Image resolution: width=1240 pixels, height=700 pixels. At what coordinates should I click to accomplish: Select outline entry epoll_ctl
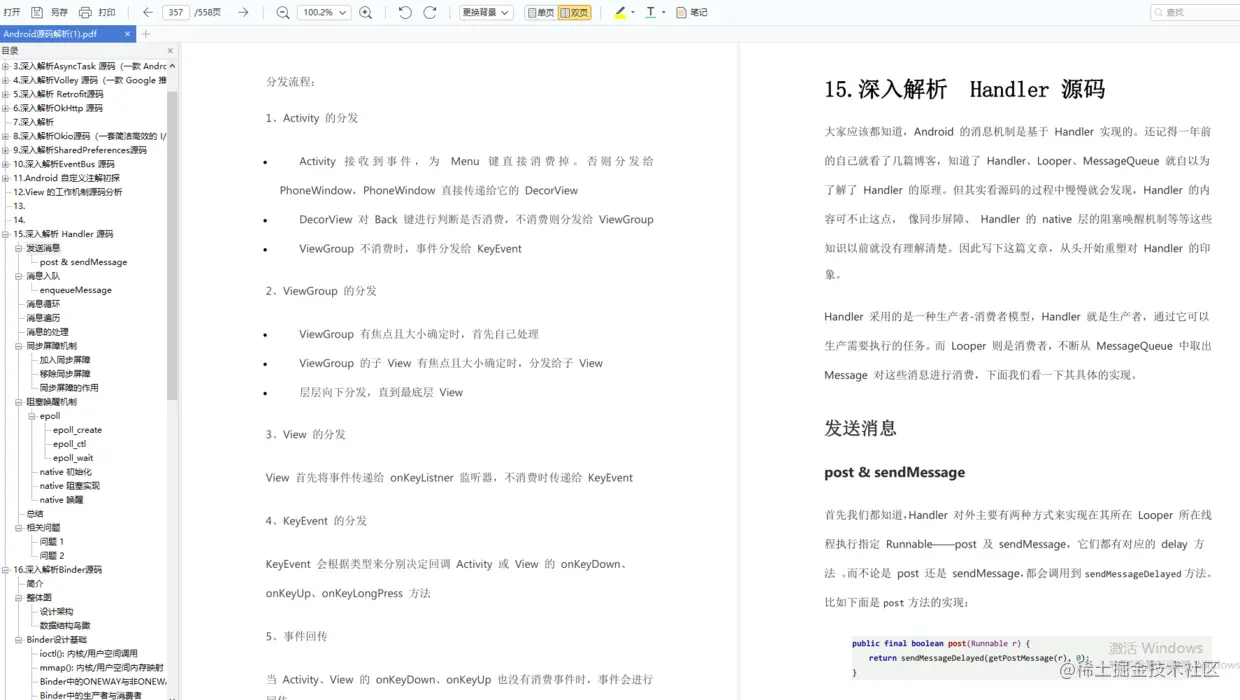[69, 444]
